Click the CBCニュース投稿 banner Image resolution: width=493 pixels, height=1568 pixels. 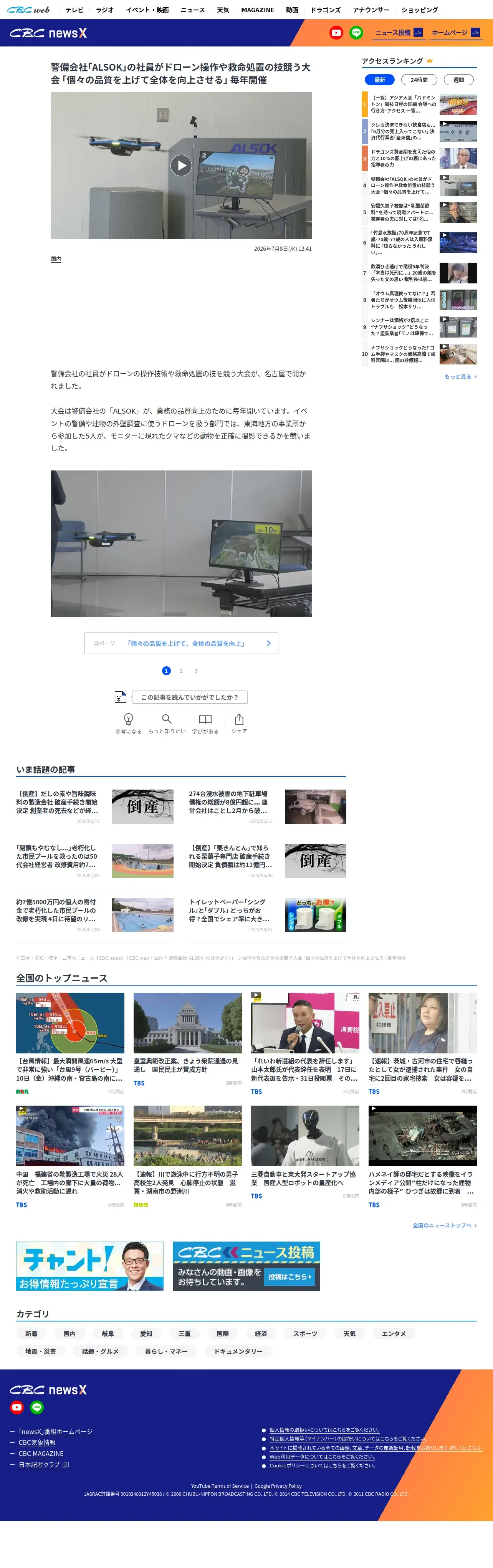(246, 1266)
